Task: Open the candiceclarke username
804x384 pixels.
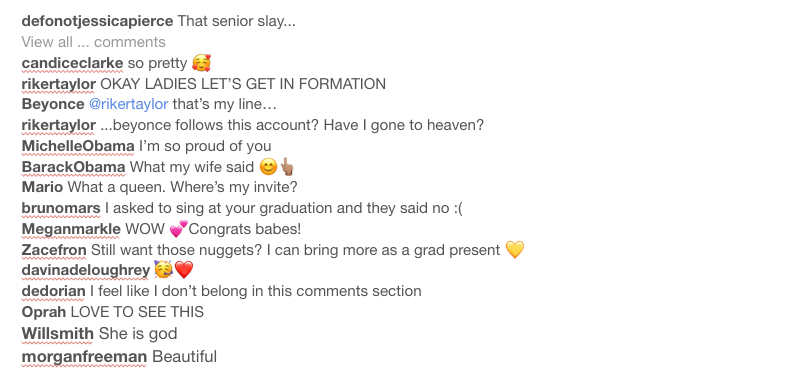Action: [x=72, y=63]
